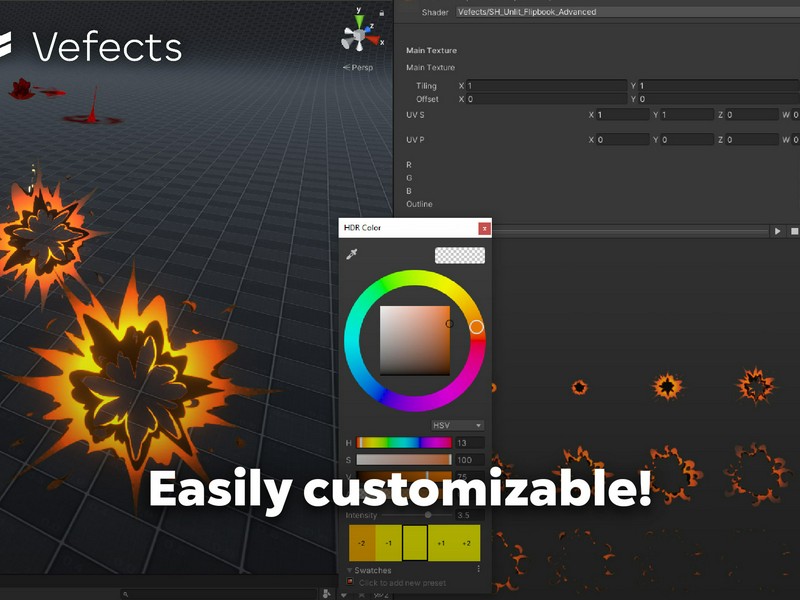Click 'Click to add new preset'
The height and width of the screenshot is (600, 800).
coord(402,583)
